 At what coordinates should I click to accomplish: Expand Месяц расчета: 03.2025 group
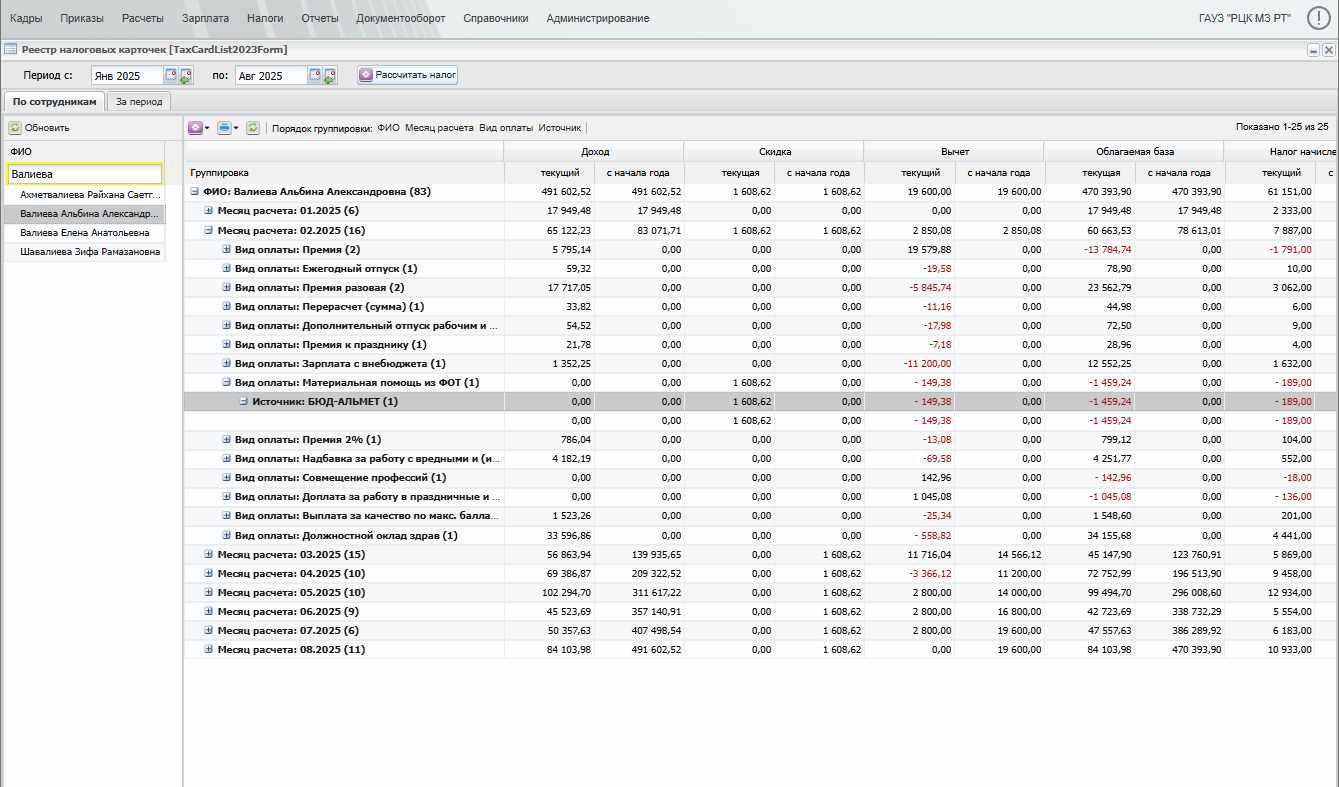click(x=209, y=554)
